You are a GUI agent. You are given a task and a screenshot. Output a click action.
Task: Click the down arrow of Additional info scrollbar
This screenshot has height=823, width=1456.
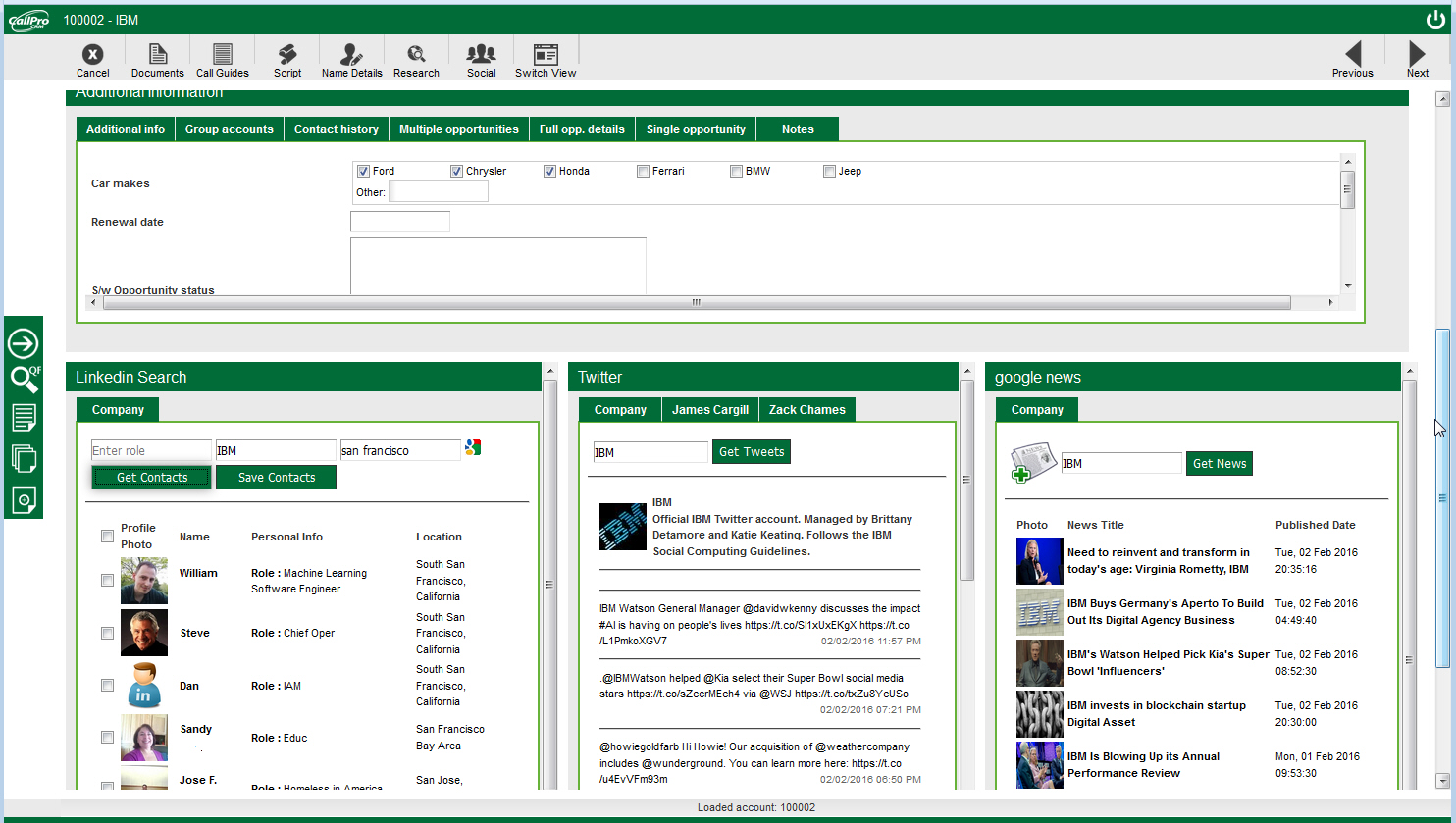point(1348,286)
